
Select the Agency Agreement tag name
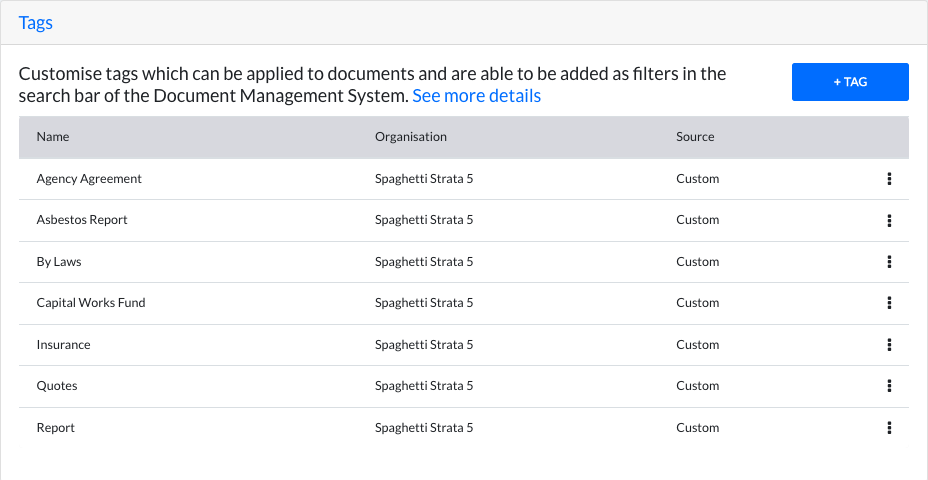(x=89, y=179)
